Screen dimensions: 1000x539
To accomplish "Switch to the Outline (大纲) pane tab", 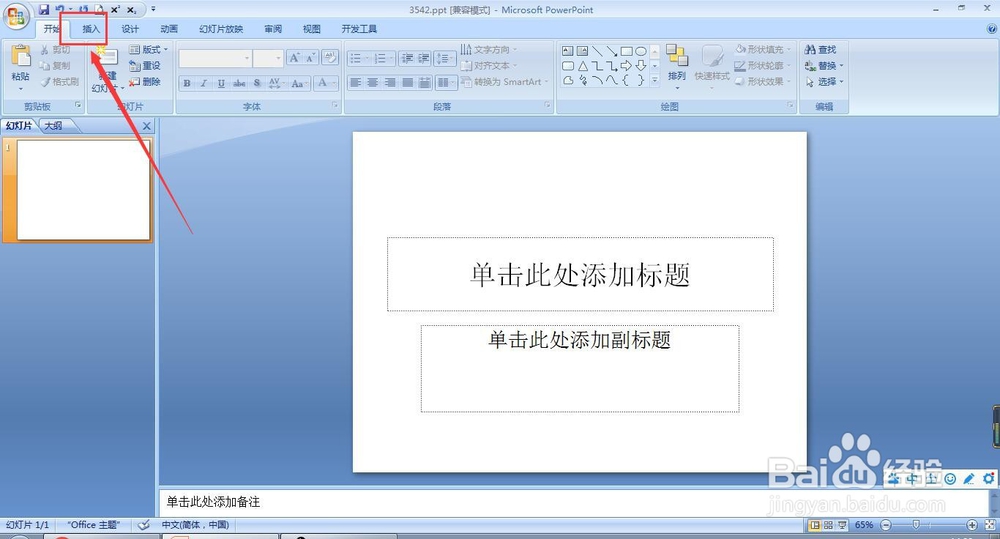I will 54,126.
